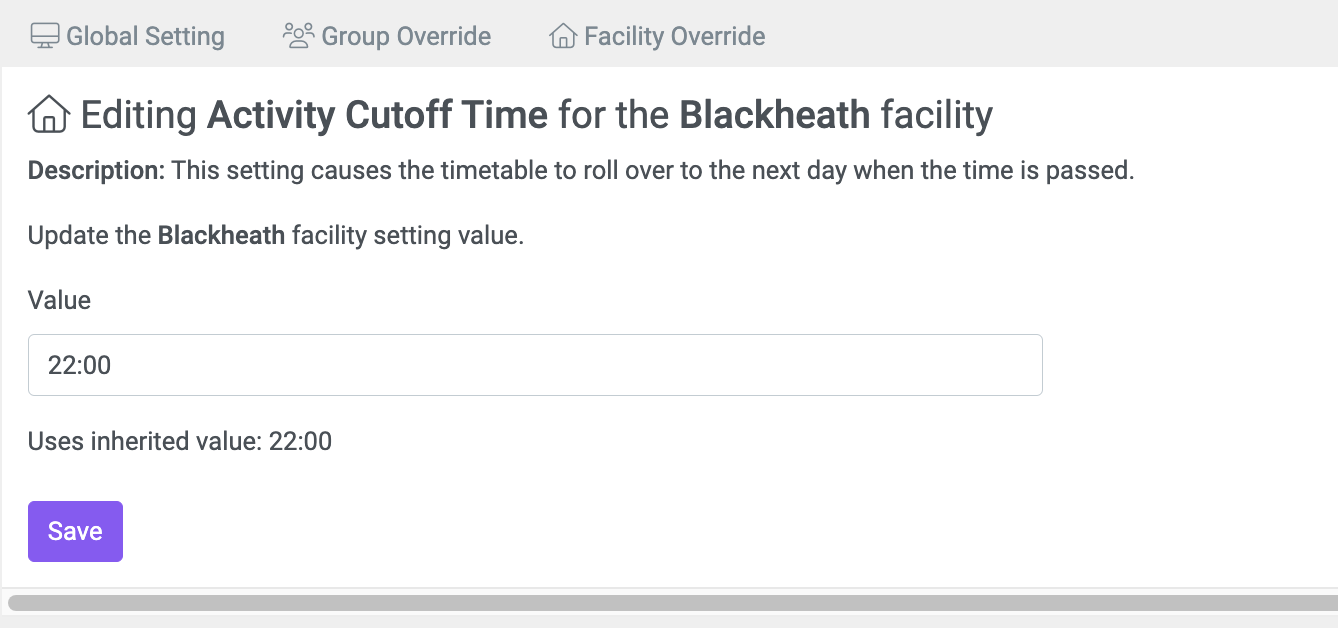The width and height of the screenshot is (1338, 628).
Task: Click the word 'facility' ending the heading
Action: tap(936, 117)
